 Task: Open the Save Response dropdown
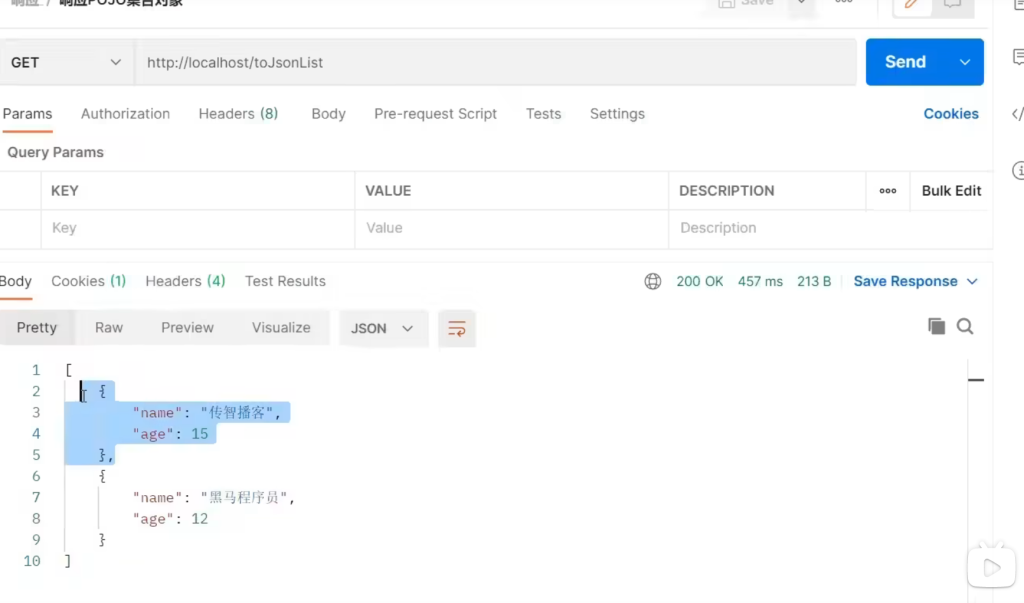pyautogui.click(x=915, y=281)
